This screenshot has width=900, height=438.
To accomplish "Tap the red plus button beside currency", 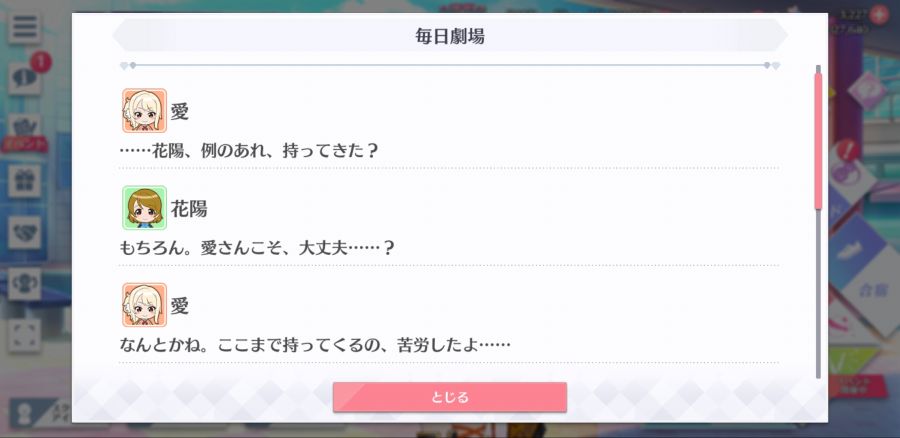I will click(879, 14).
